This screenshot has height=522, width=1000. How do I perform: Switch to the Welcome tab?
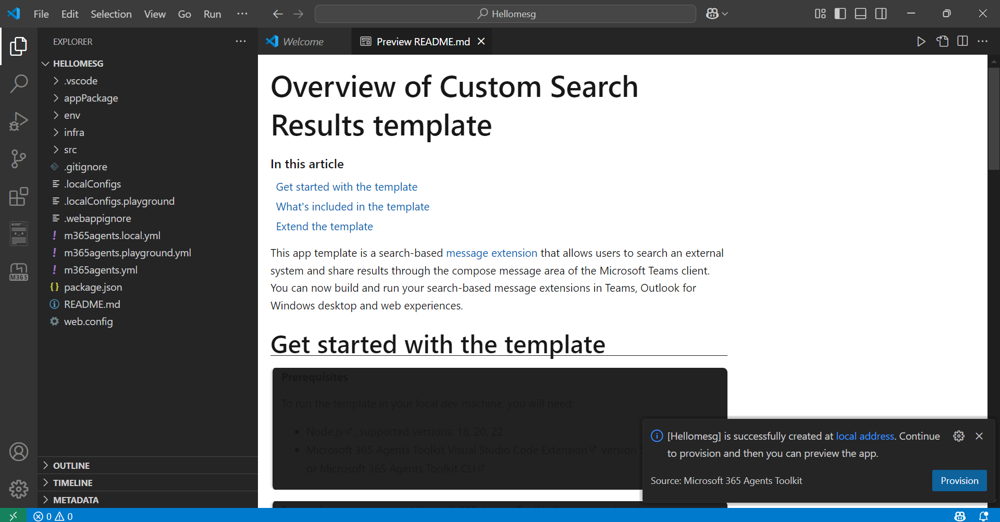tap(304, 41)
